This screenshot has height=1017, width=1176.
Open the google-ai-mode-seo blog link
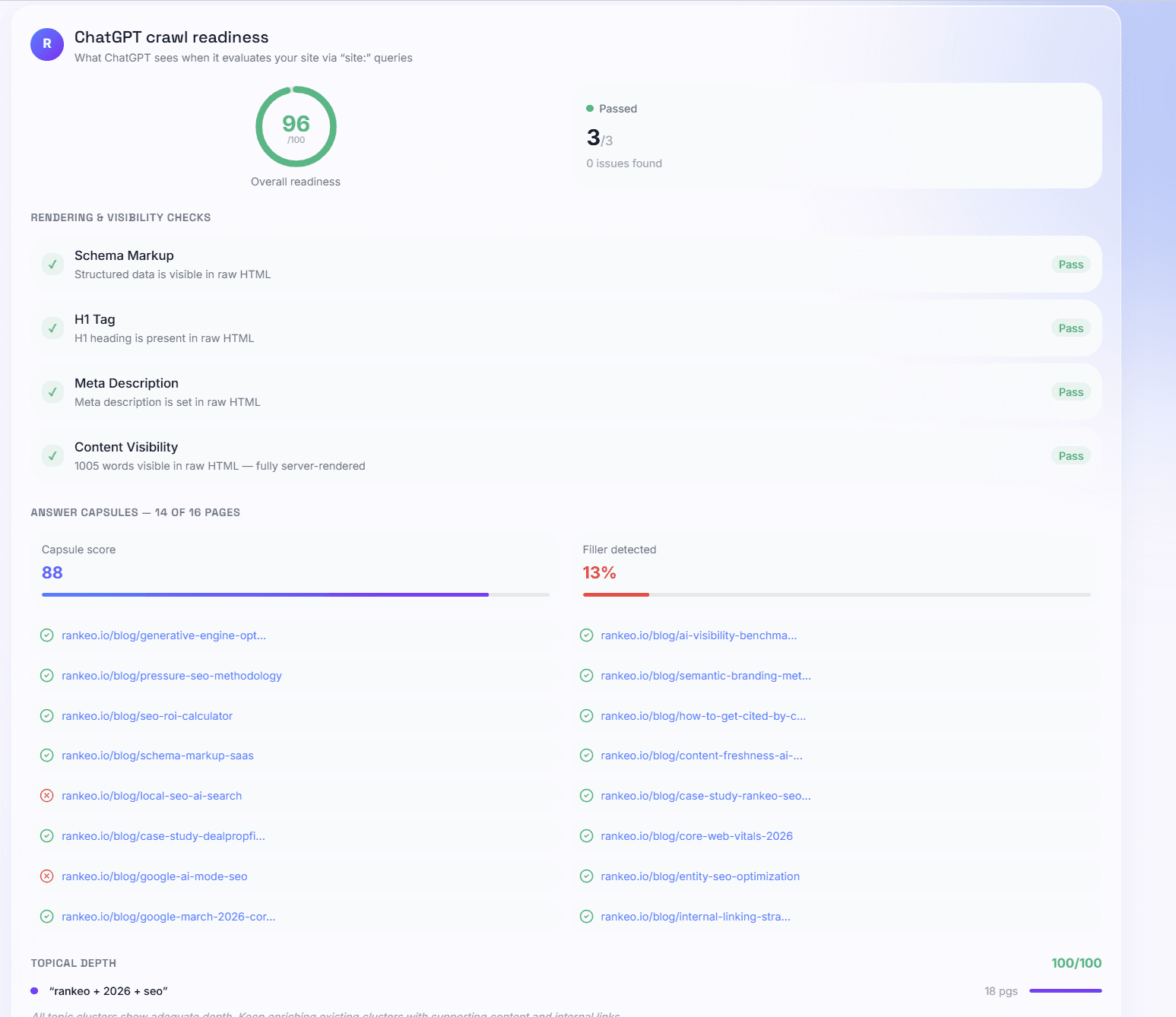click(x=154, y=876)
